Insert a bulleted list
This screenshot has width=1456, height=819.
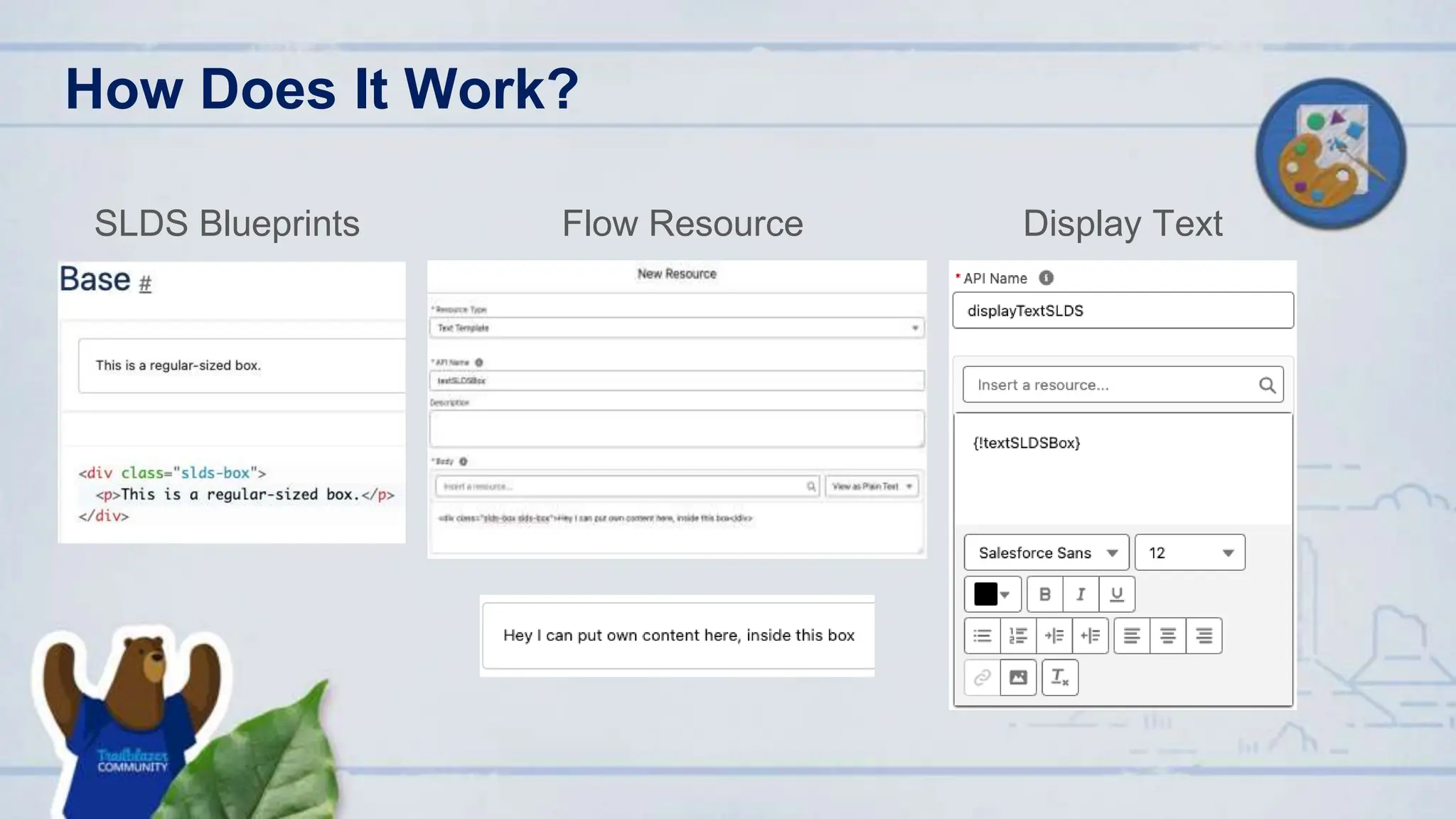coord(983,636)
